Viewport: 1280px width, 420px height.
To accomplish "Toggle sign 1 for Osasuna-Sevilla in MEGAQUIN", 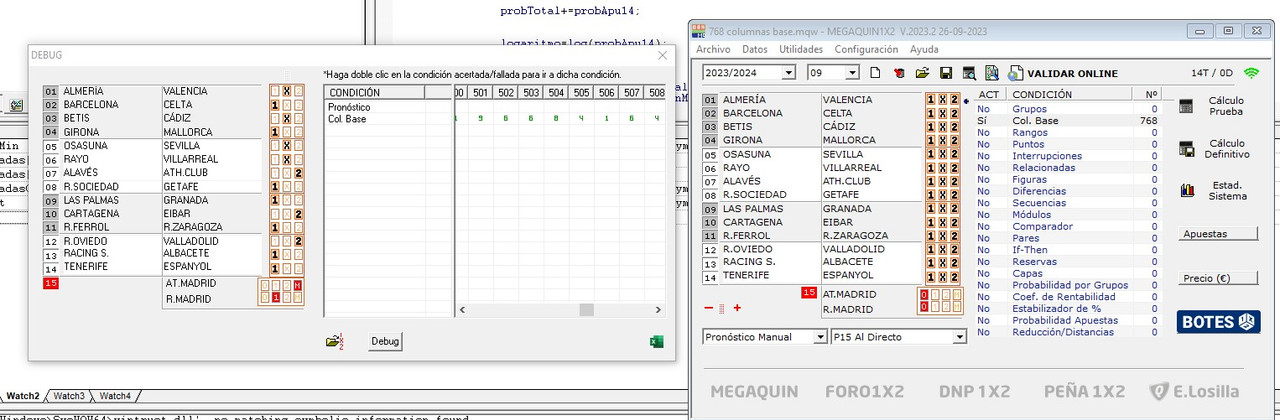I will [x=931, y=155].
